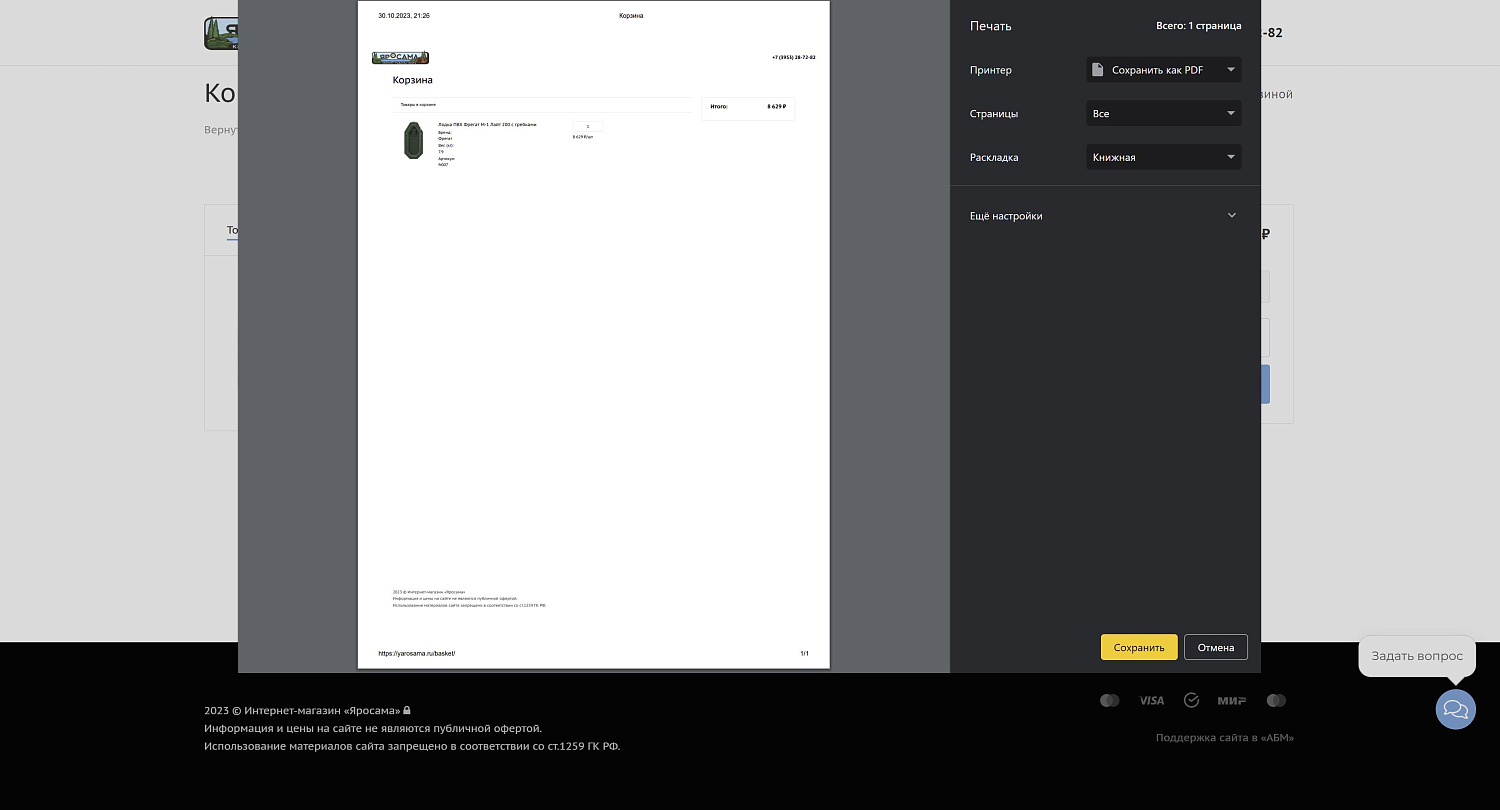The height and width of the screenshot is (810, 1500).
Task: Click the document icon in the Принтер field
Action: coord(1098,70)
